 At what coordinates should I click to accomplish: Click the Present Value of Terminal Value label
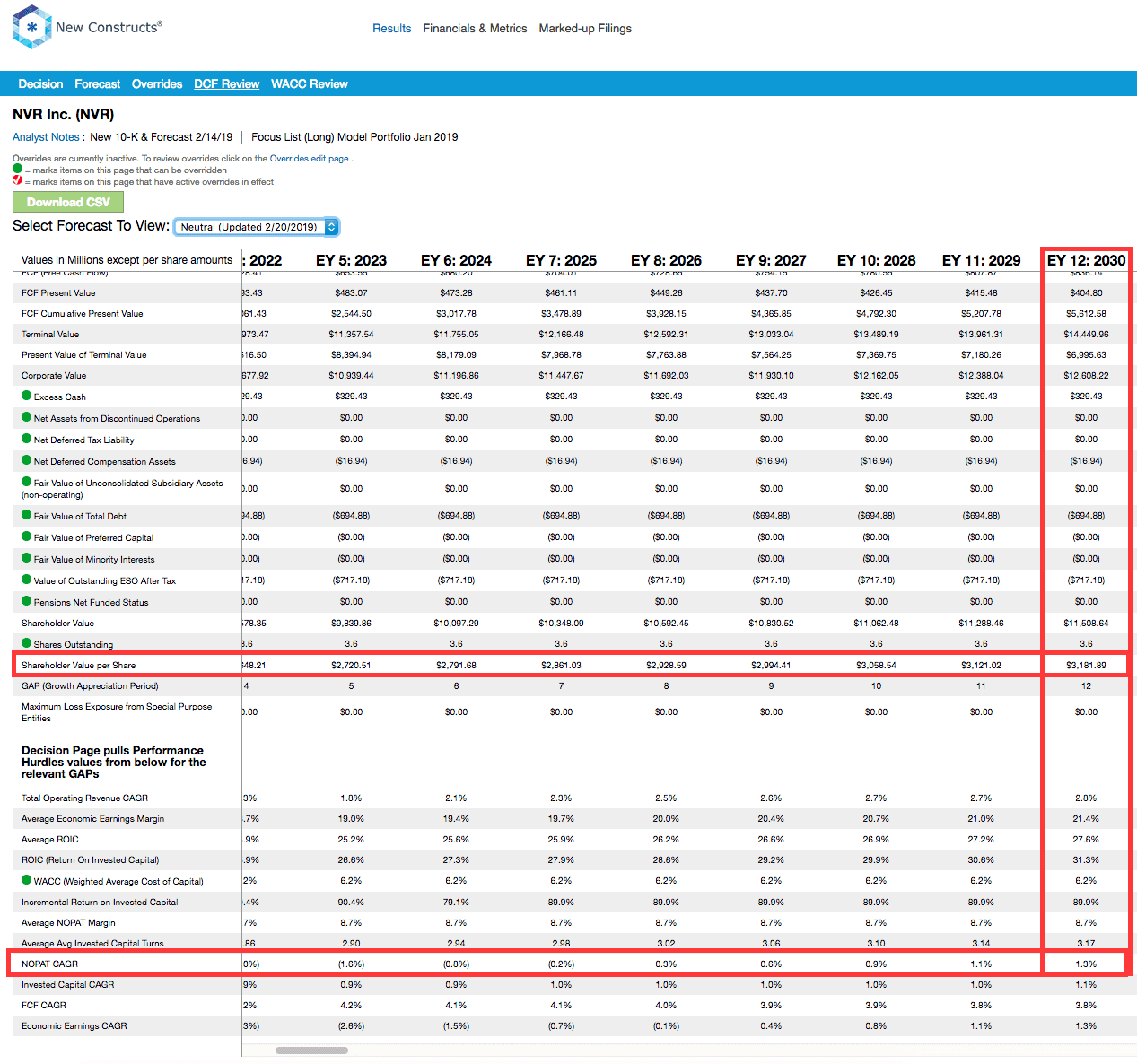[x=84, y=354]
